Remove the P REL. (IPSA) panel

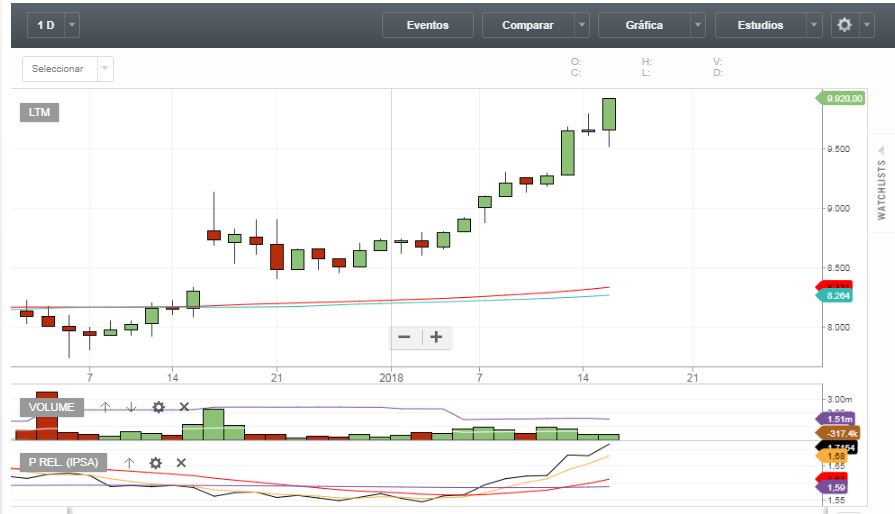(181, 463)
